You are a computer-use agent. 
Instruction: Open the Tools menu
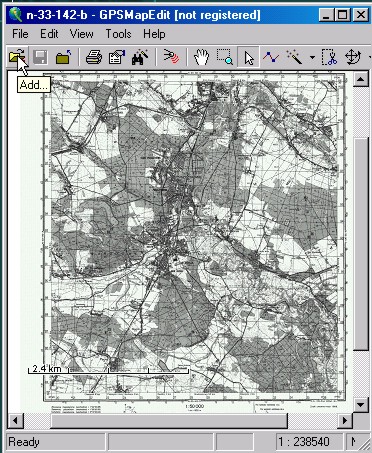coord(118,34)
